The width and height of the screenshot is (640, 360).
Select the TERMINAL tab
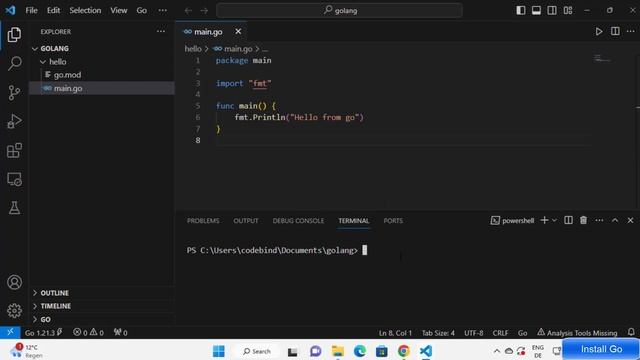tap(353, 220)
